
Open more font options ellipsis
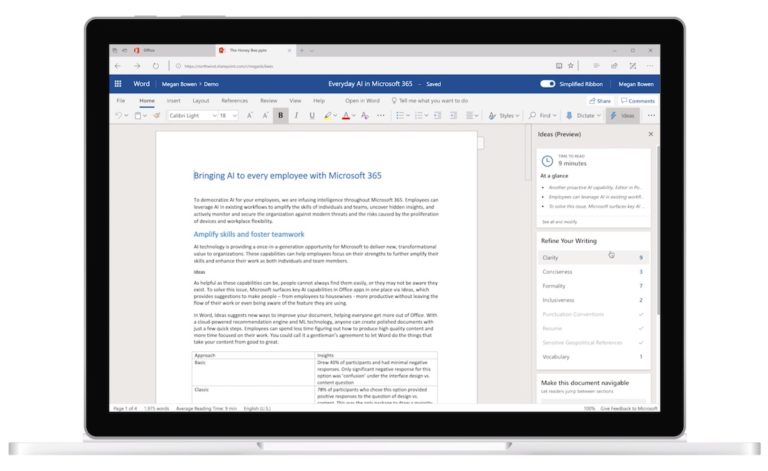381,116
